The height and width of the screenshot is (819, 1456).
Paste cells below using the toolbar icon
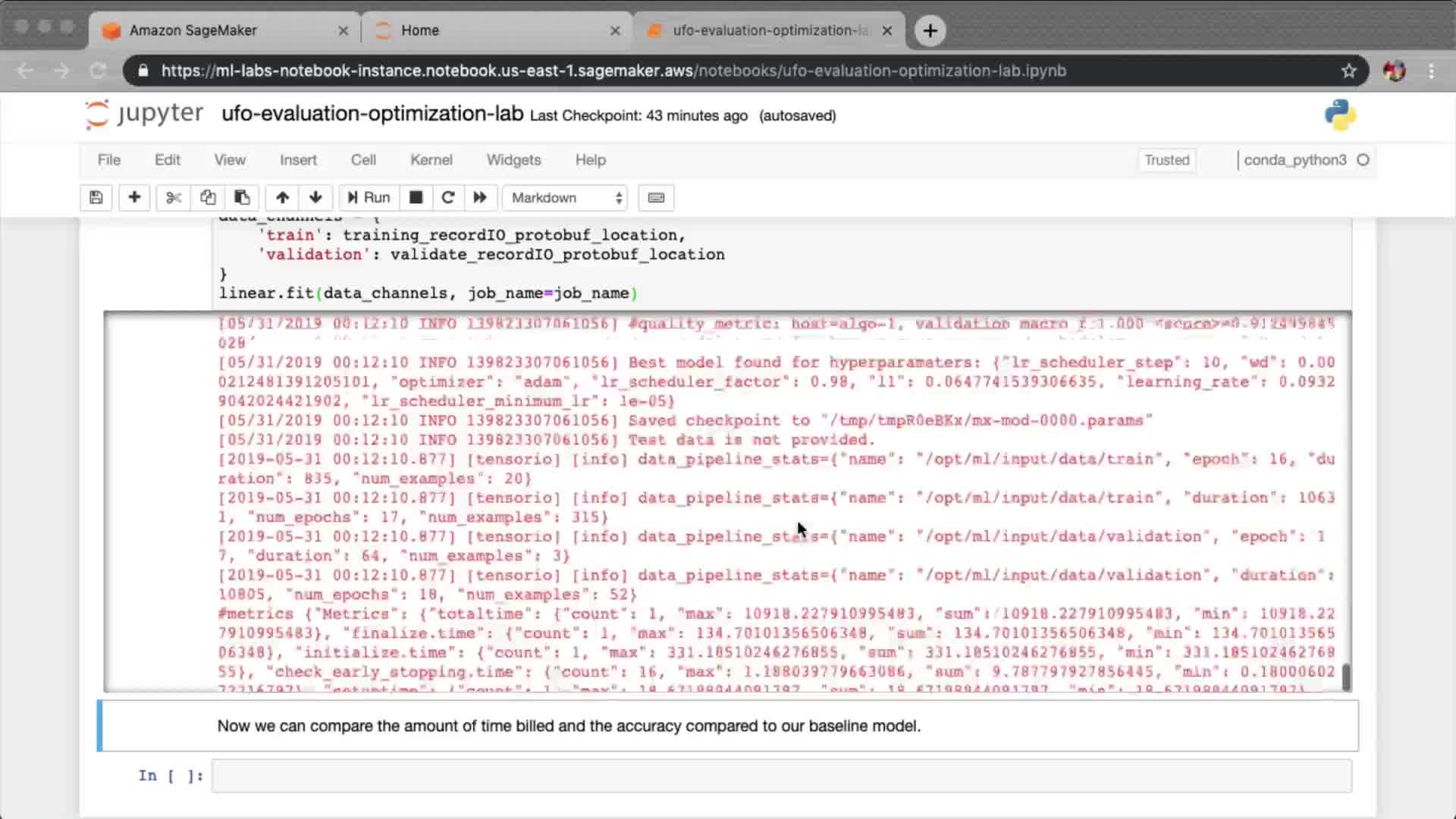click(x=242, y=198)
